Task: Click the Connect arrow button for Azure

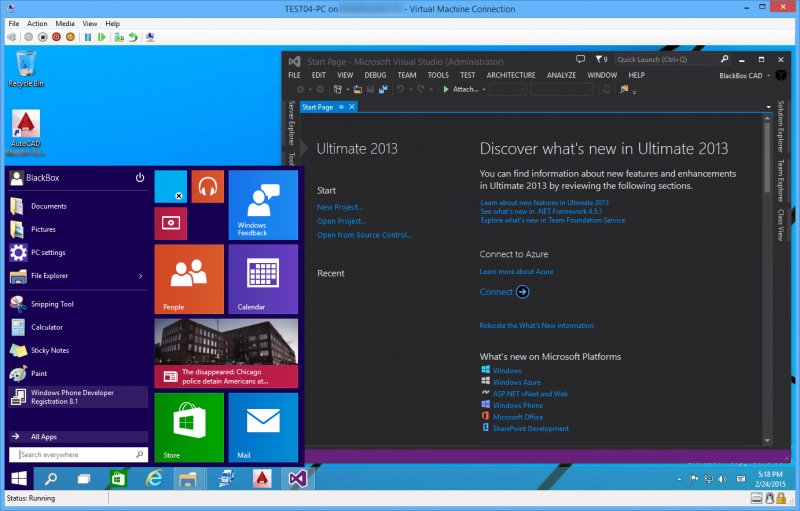Action: point(522,292)
